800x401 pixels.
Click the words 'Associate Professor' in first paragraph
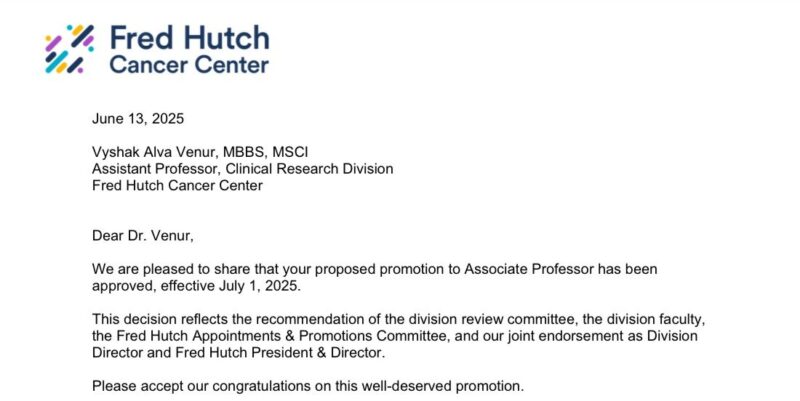coord(529,269)
